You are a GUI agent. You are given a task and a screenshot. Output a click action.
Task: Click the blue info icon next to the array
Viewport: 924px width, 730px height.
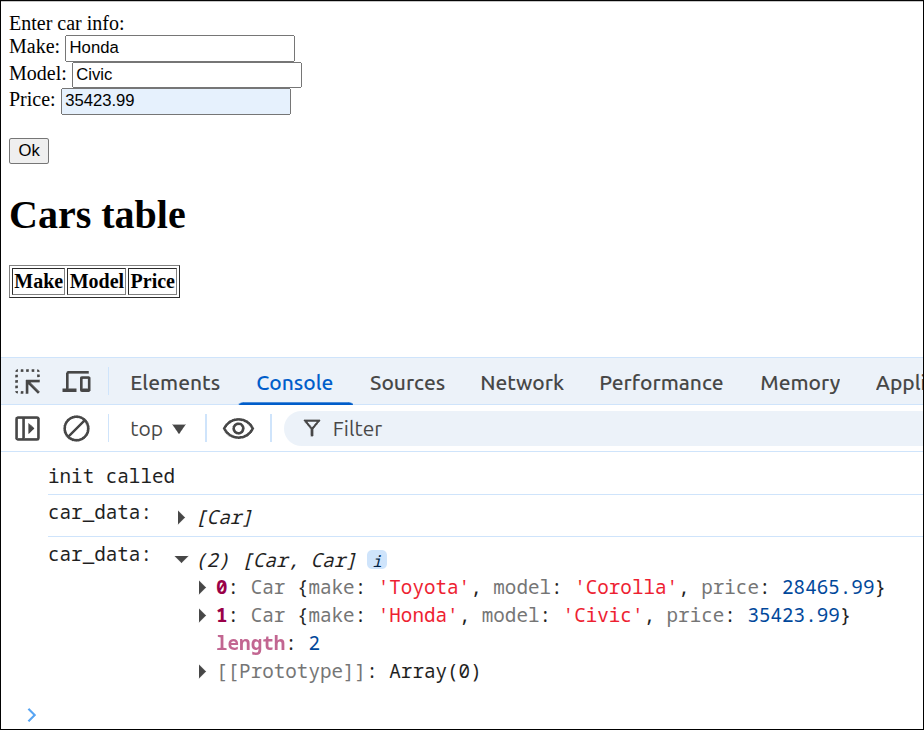click(x=377, y=559)
